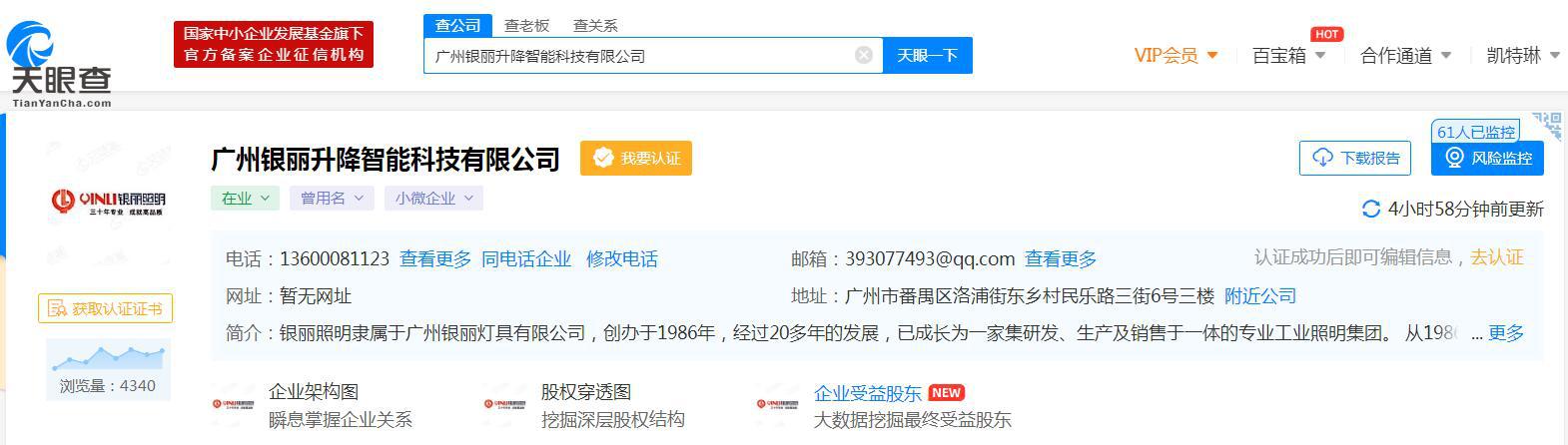This screenshot has height=445, width=1568.
Task: Open the 凯特琳 user account menu
Action: click(x=1523, y=55)
